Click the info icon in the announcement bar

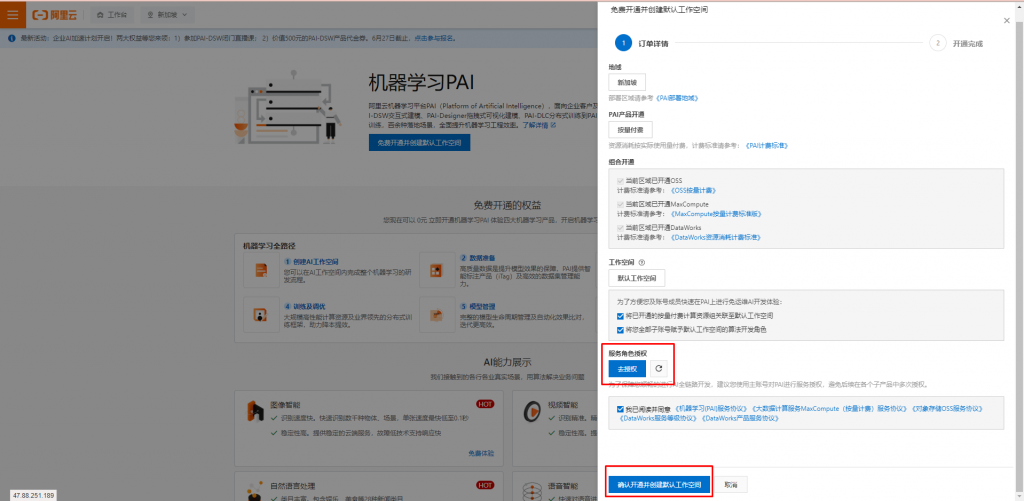[x=13, y=39]
